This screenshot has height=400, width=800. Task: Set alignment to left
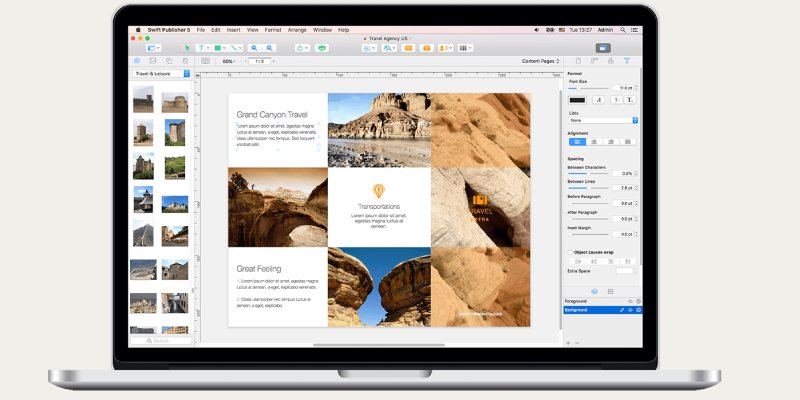coord(578,142)
